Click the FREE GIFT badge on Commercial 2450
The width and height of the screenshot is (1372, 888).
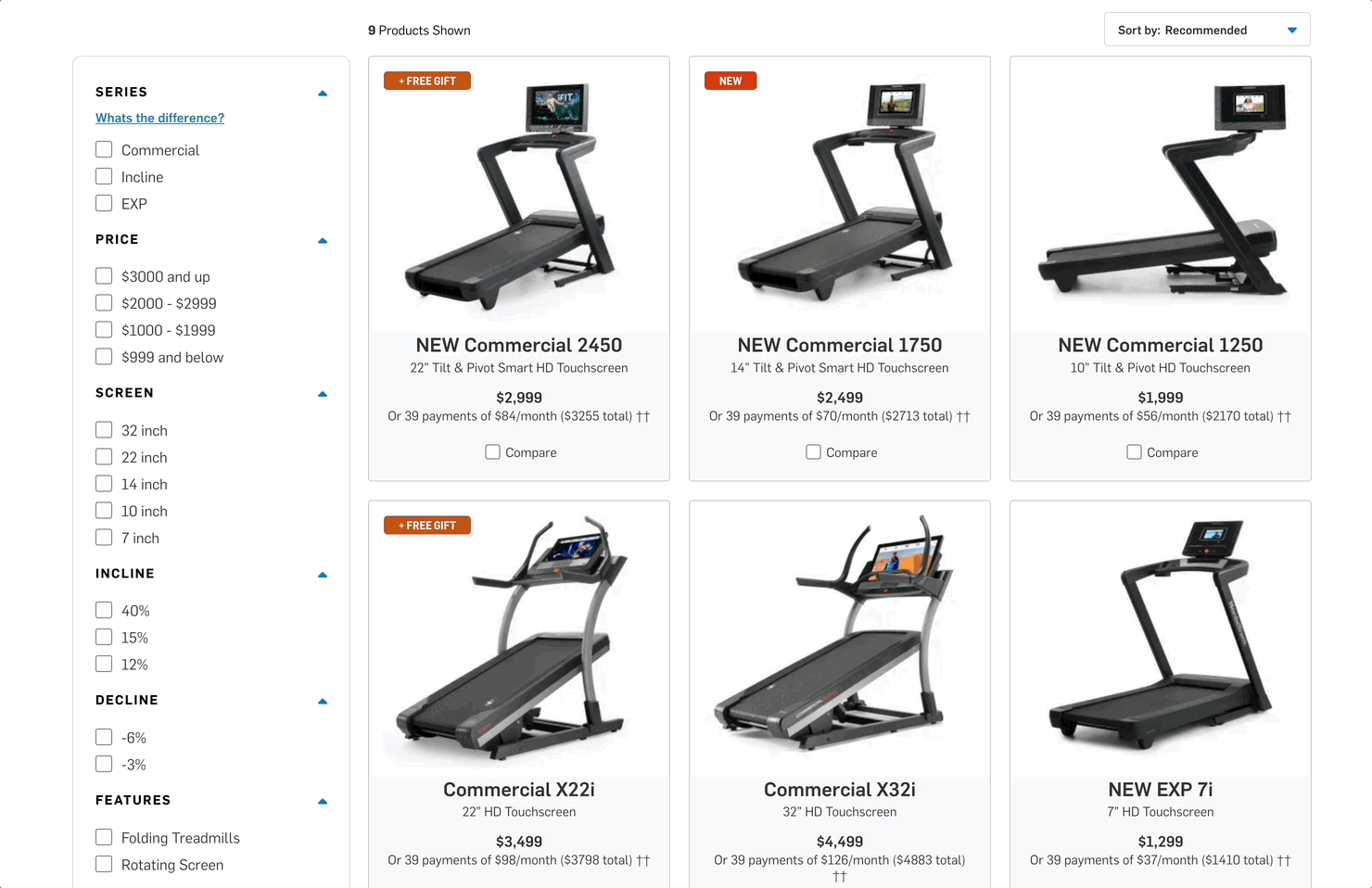[427, 81]
